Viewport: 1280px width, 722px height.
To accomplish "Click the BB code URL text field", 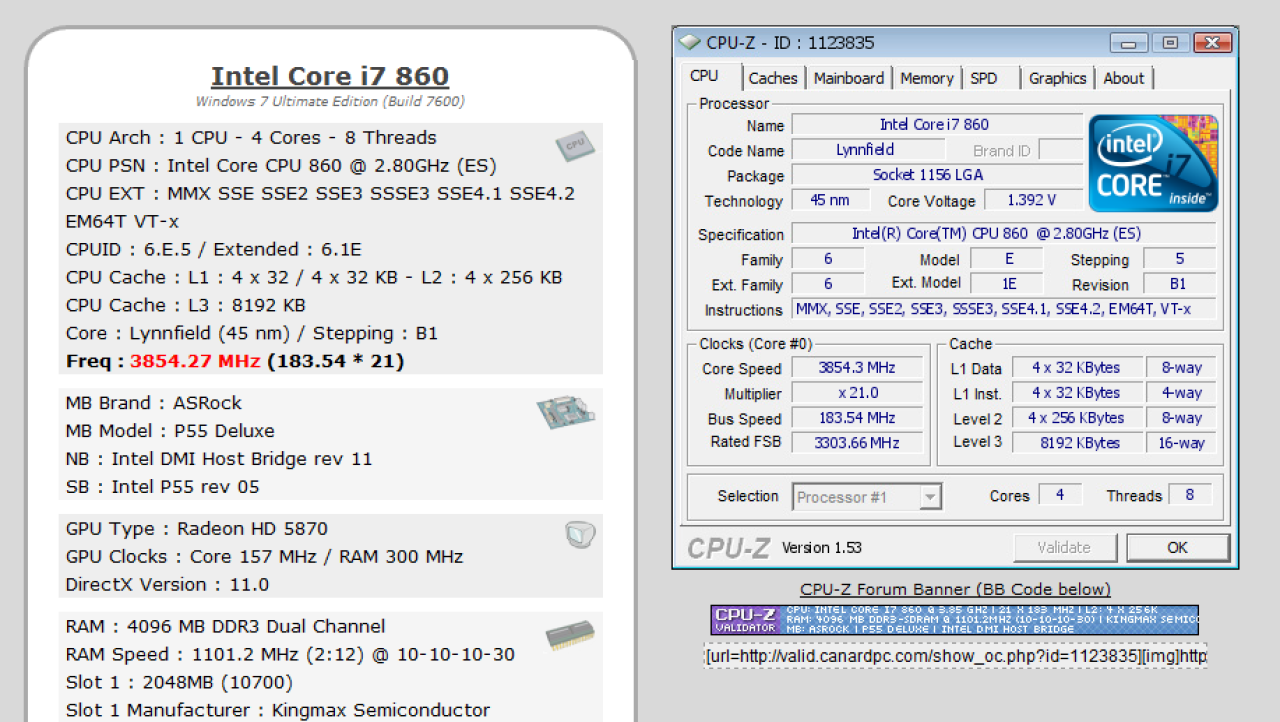I will point(955,656).
